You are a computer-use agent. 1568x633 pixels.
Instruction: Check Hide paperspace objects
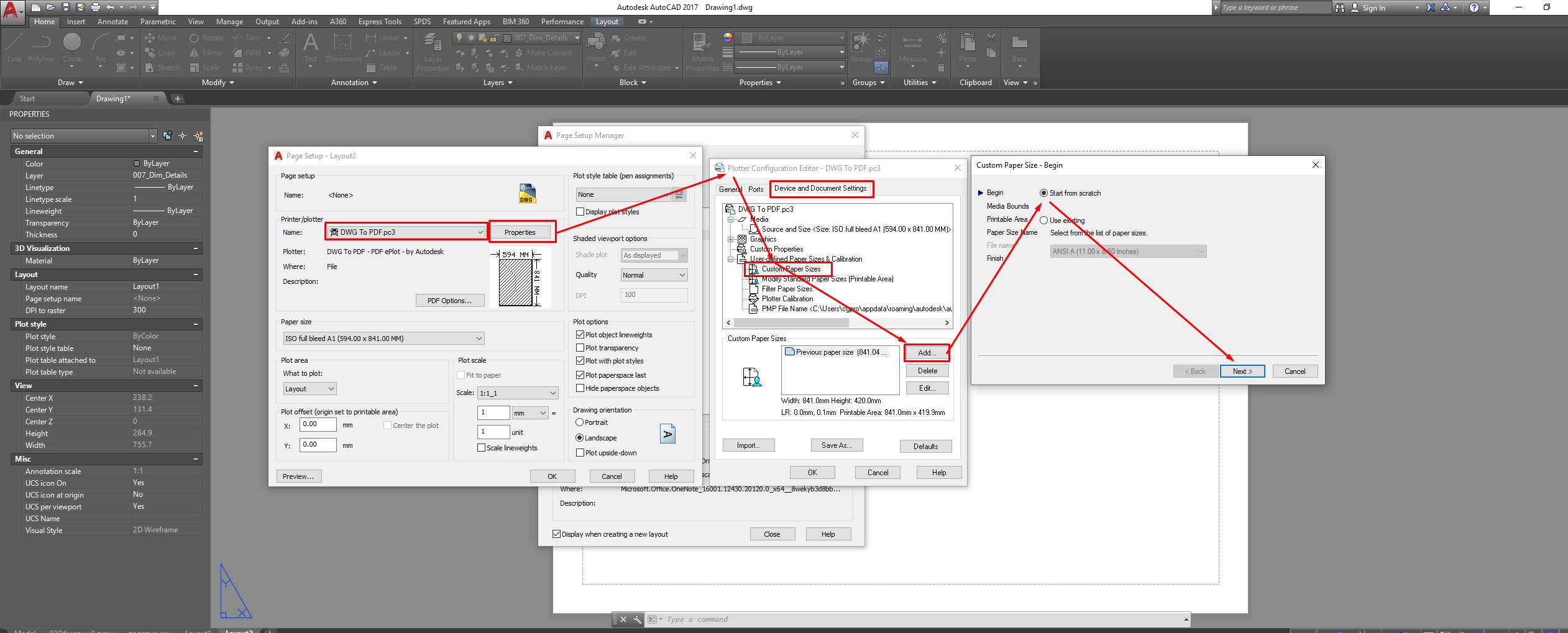click(580, 388)
